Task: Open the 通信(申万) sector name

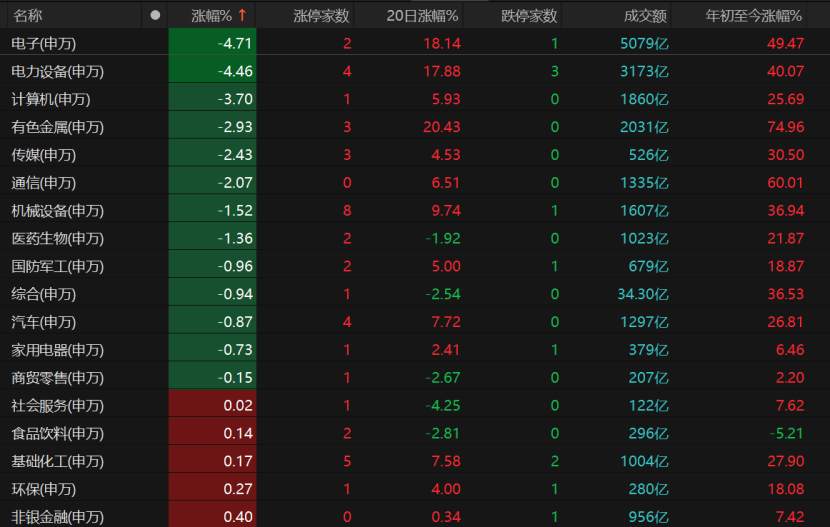Action: [43, 183]
